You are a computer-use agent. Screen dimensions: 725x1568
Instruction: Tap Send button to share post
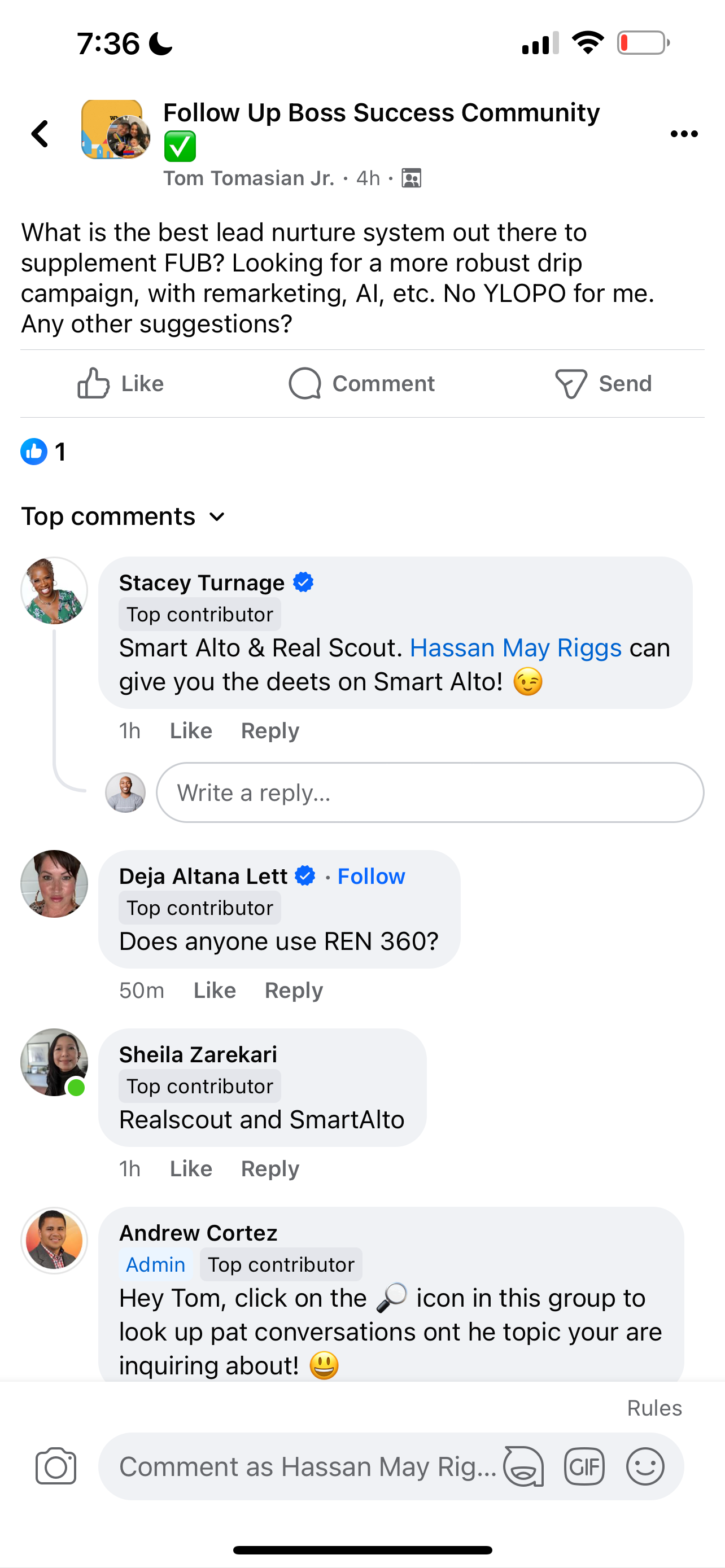[603, 383]
